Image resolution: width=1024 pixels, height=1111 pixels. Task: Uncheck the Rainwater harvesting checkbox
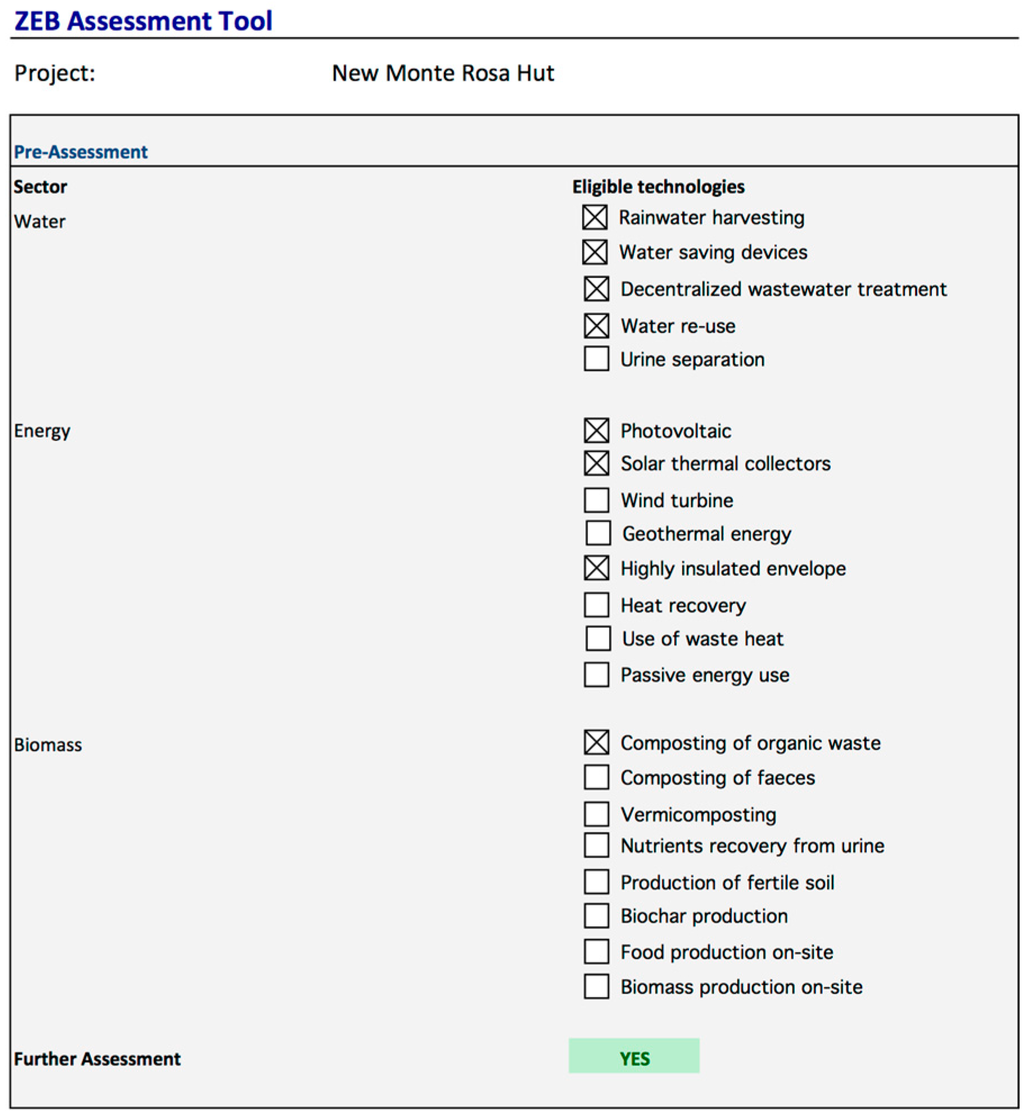[x=595, y=217]
